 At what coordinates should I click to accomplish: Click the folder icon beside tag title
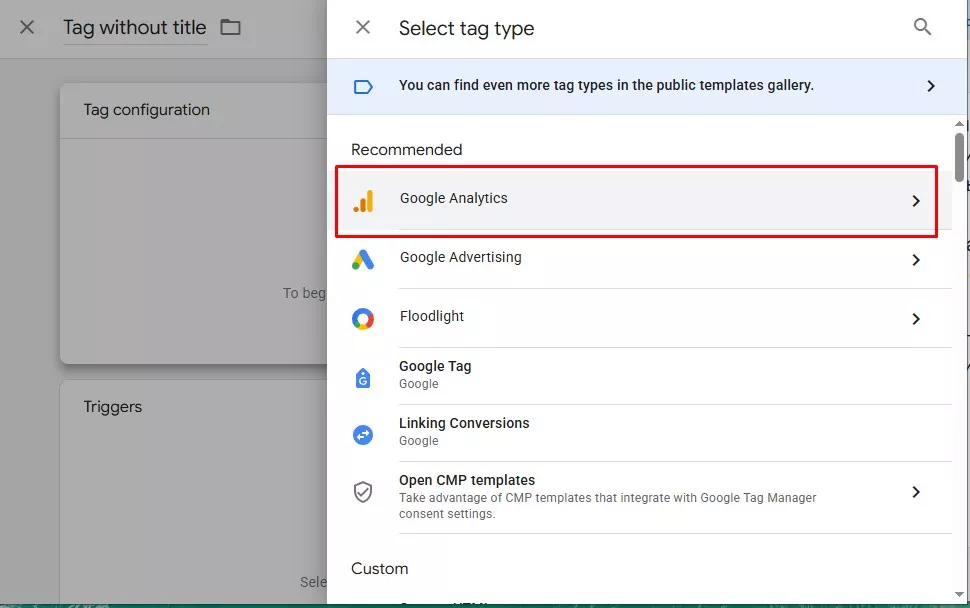point(230,27)
